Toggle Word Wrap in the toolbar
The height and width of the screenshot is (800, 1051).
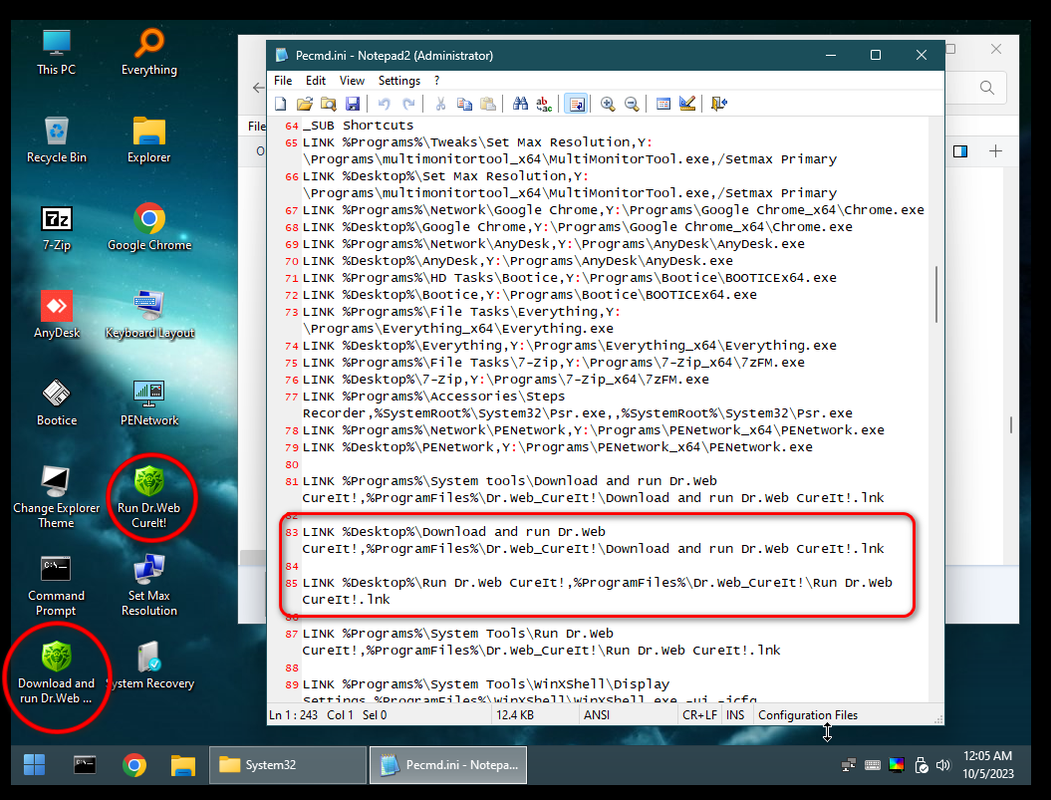[x=576, y=104]
